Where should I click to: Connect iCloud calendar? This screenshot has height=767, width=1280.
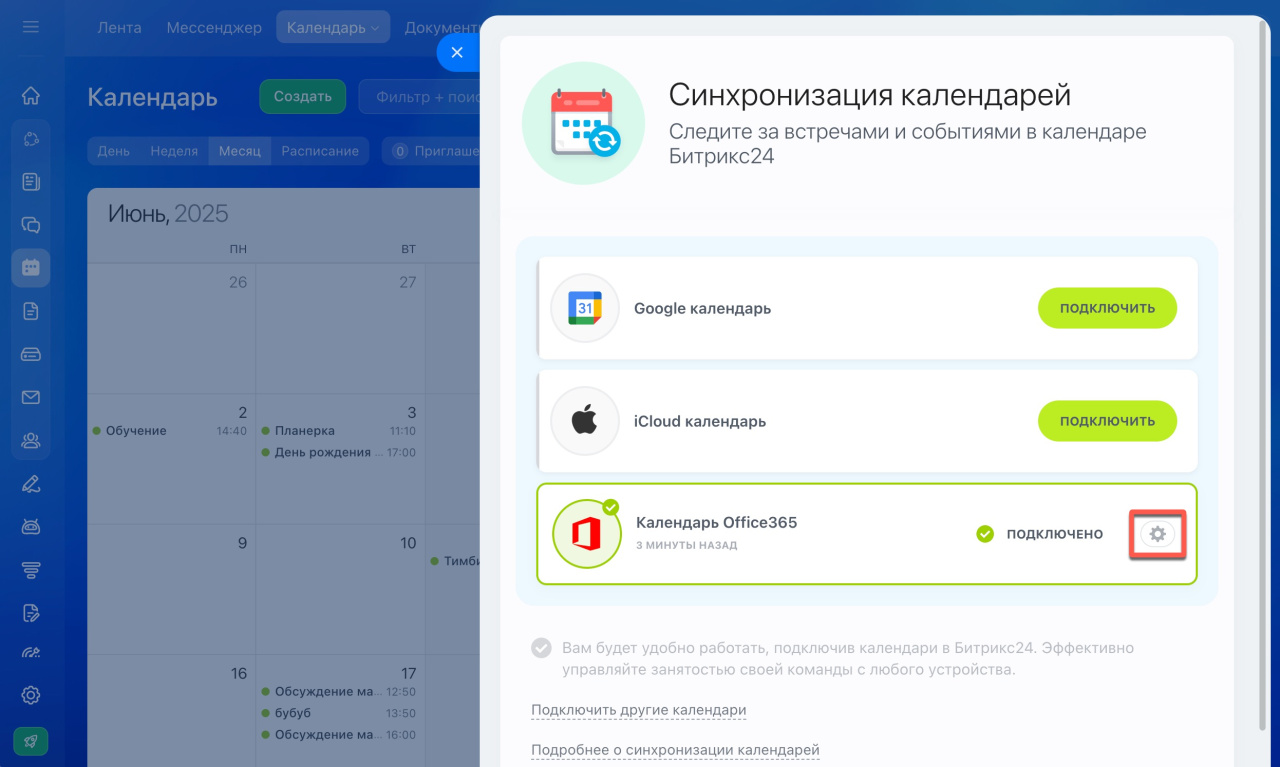click(x=1107, y=421)
